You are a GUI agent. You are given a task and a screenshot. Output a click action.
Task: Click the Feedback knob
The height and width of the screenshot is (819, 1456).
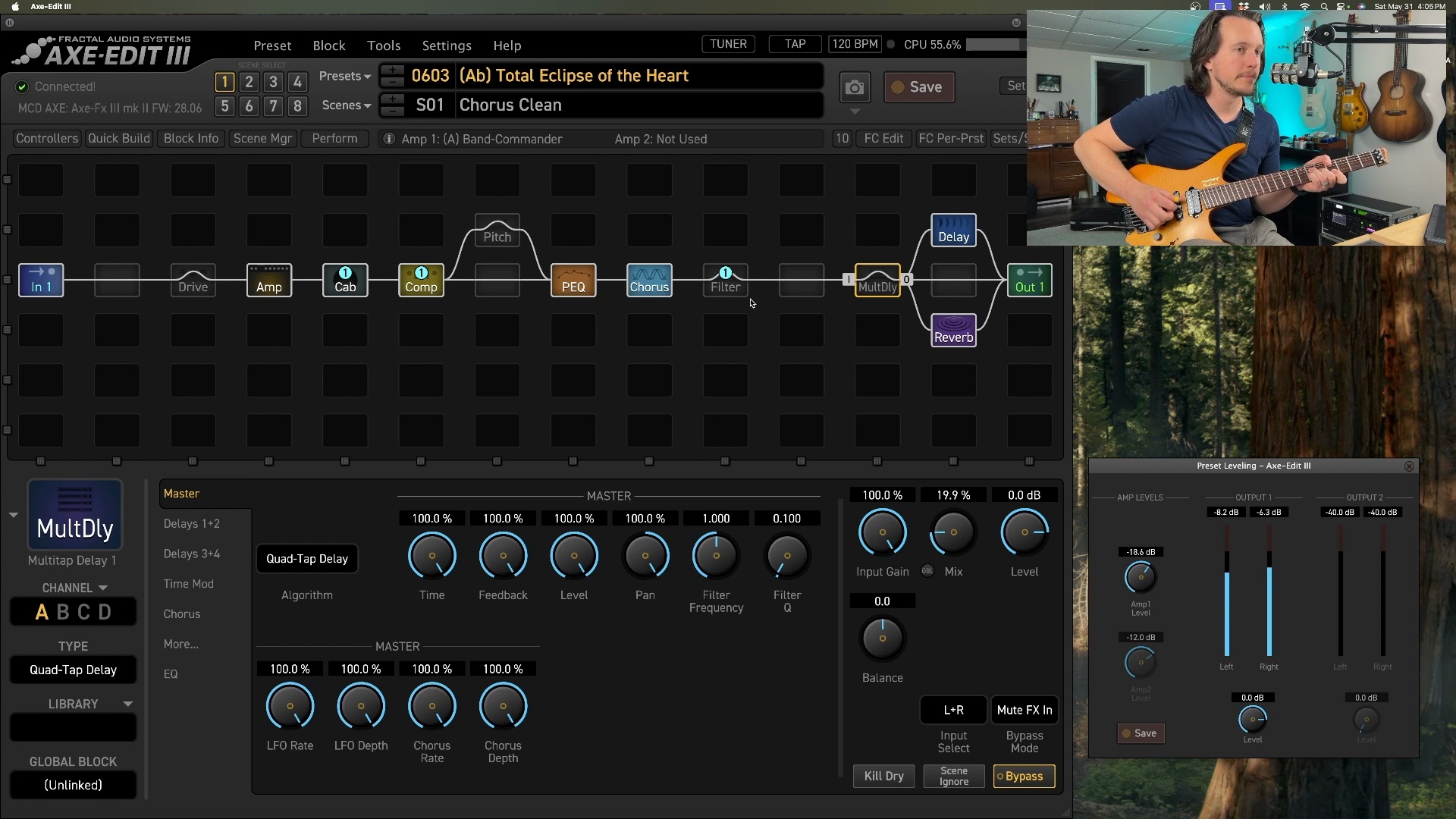coord(503,556)
